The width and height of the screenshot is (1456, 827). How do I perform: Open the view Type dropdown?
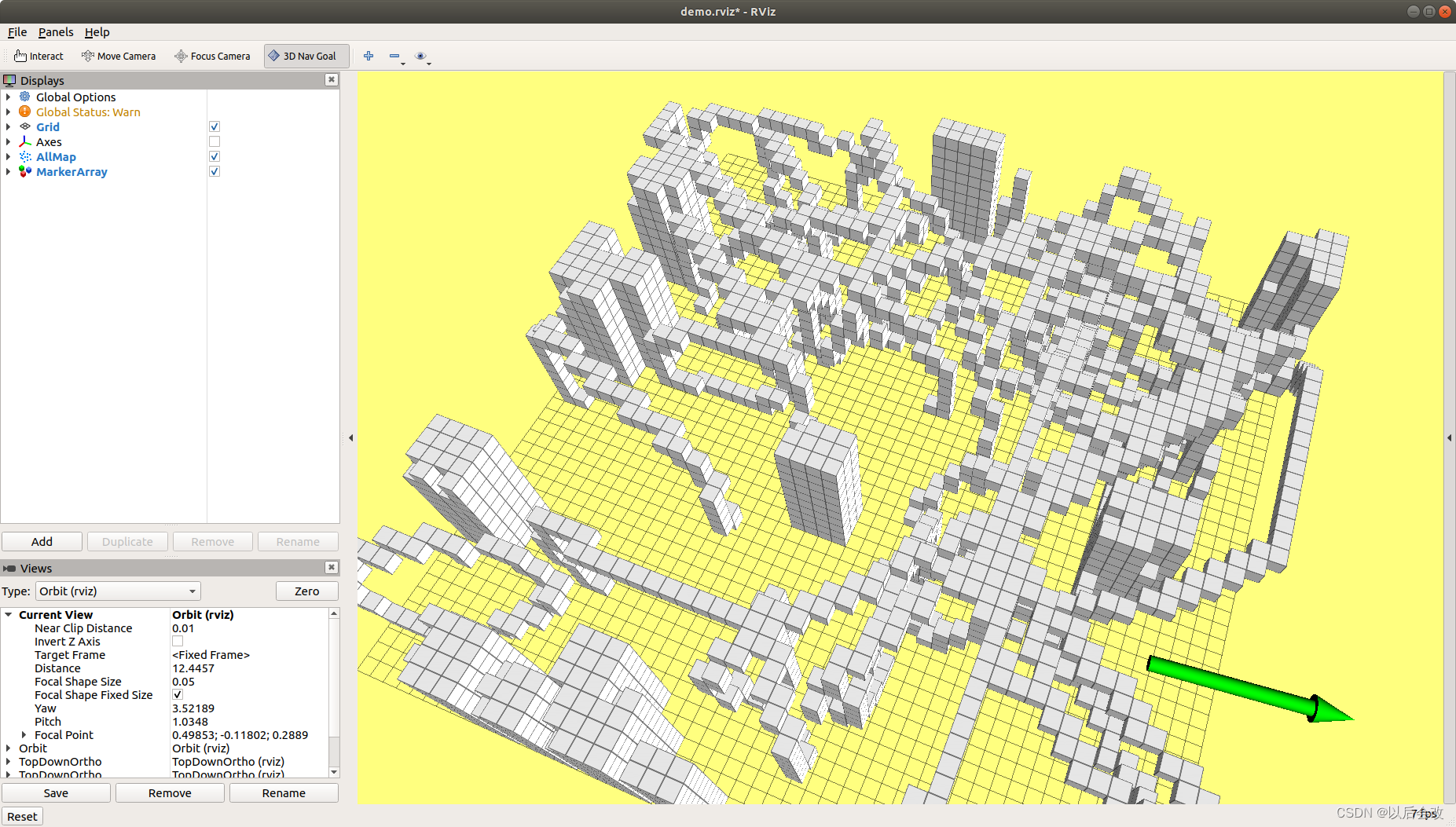[x=118, y=591]
